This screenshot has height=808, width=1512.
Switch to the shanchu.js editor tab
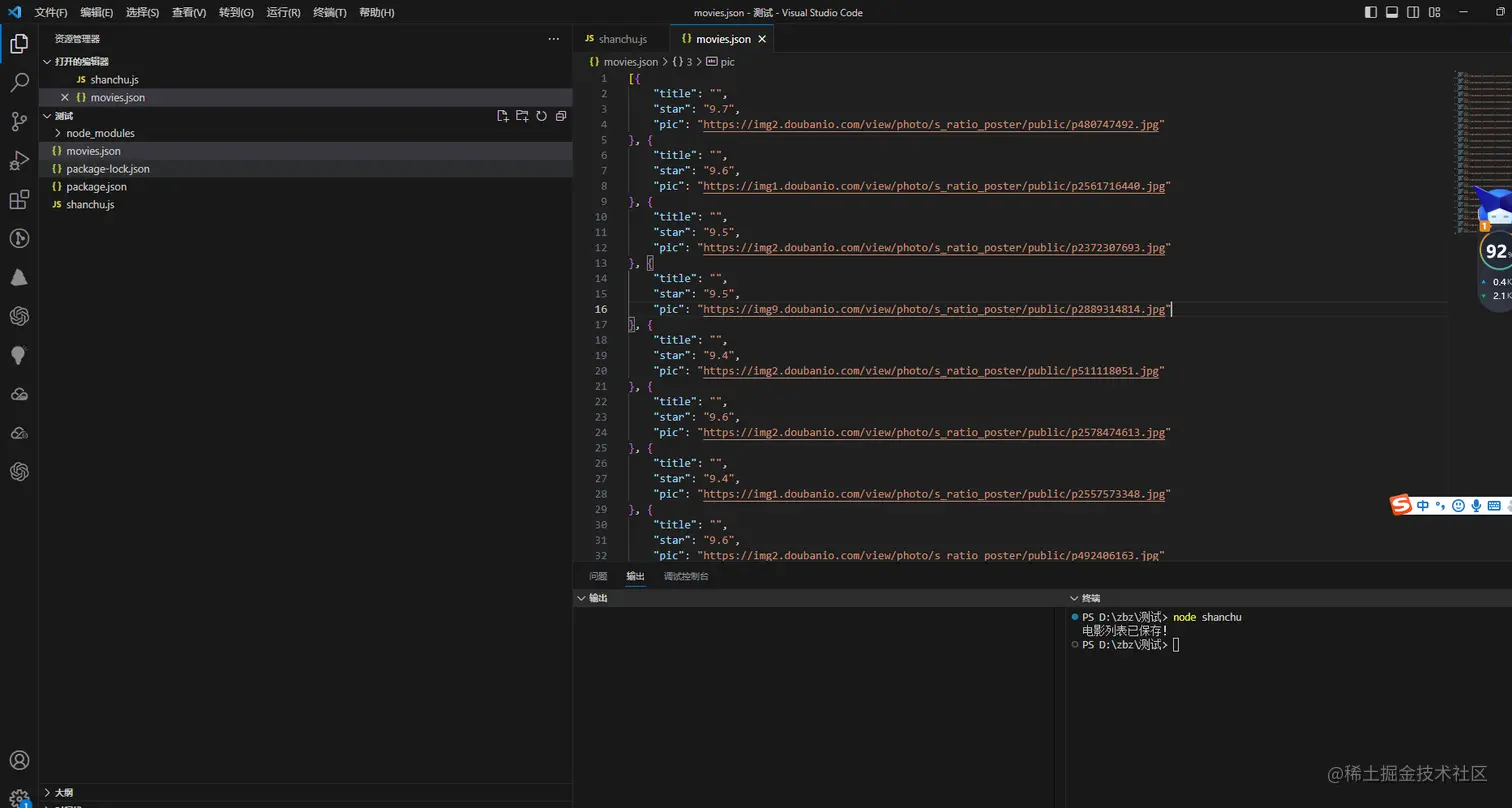[622, 39]
